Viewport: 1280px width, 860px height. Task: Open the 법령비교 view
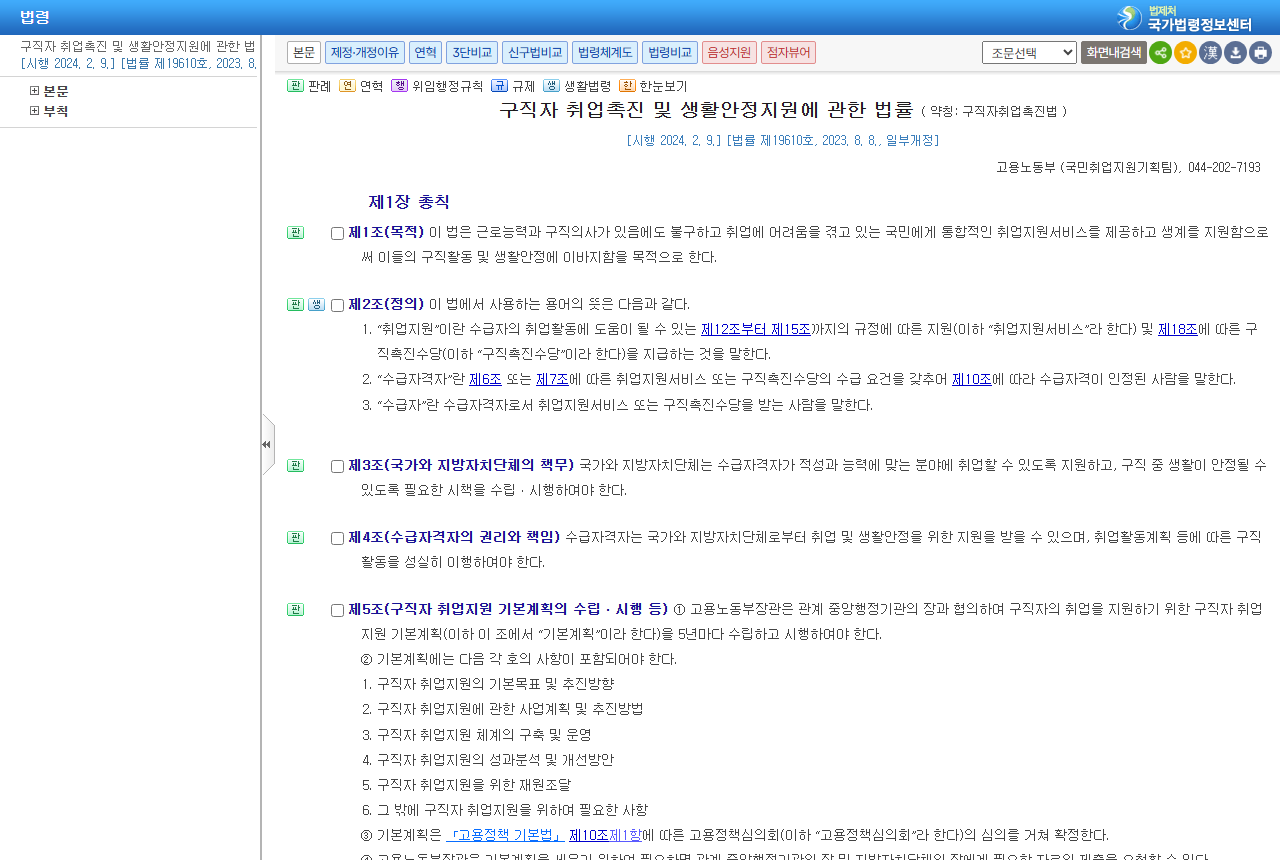pyautogui.click(x=670, y=52)
